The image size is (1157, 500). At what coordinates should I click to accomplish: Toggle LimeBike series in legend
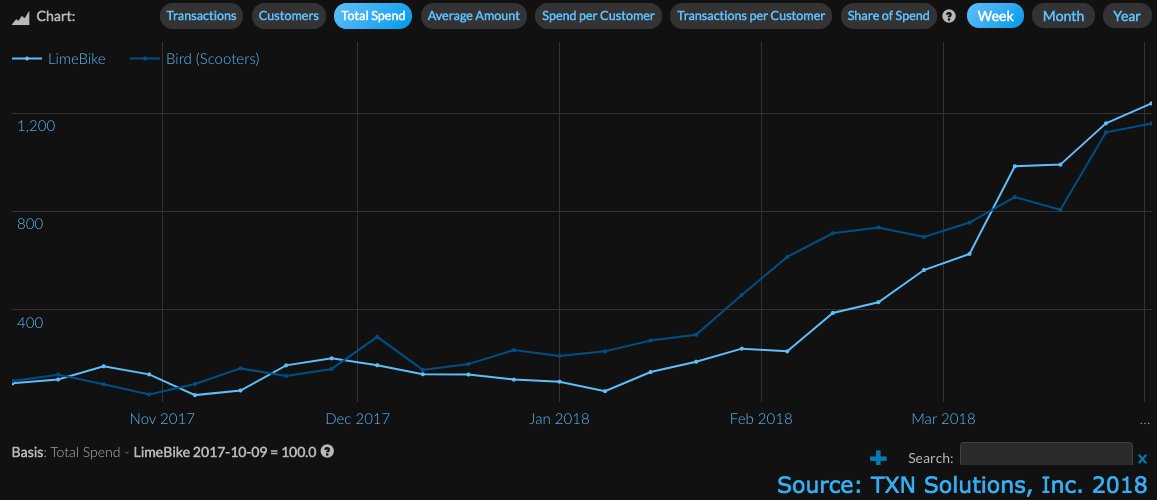pyautogui.click(x=59, y=59)
